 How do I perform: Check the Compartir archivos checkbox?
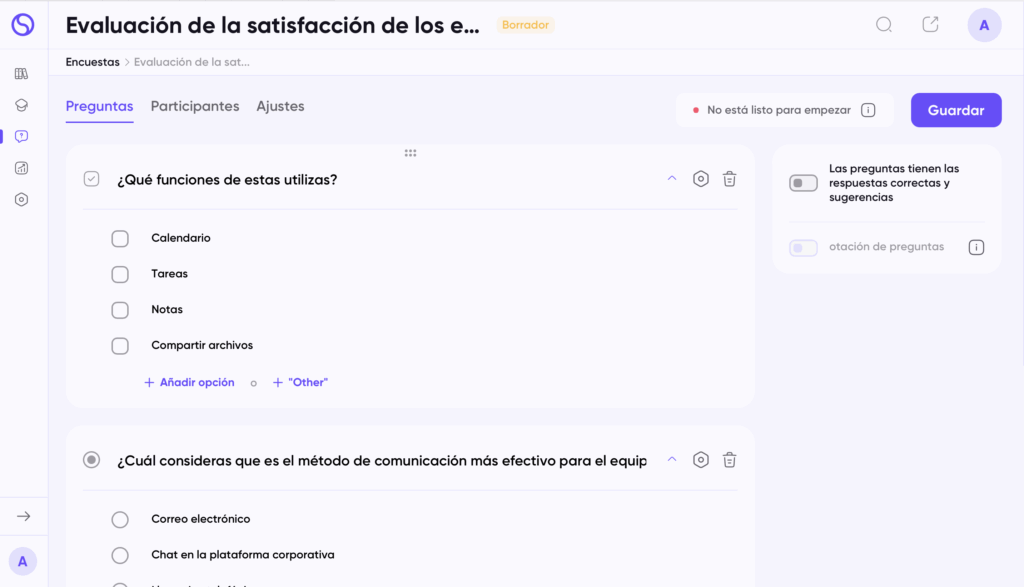[120, 346]
